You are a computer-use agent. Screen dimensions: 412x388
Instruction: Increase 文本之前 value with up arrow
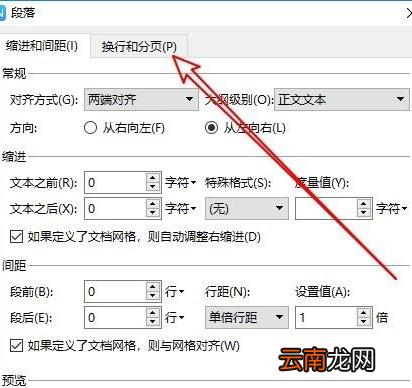pos(153,177)
